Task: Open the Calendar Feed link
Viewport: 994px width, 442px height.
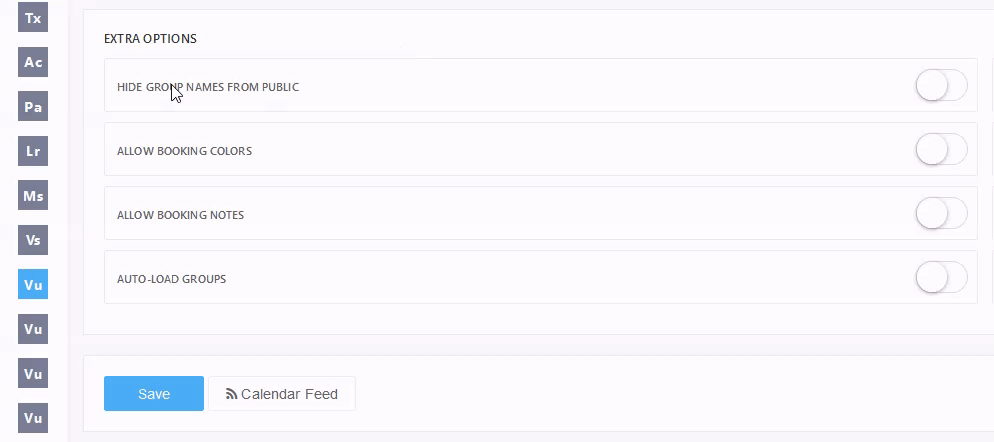Action: coord(289,394)
